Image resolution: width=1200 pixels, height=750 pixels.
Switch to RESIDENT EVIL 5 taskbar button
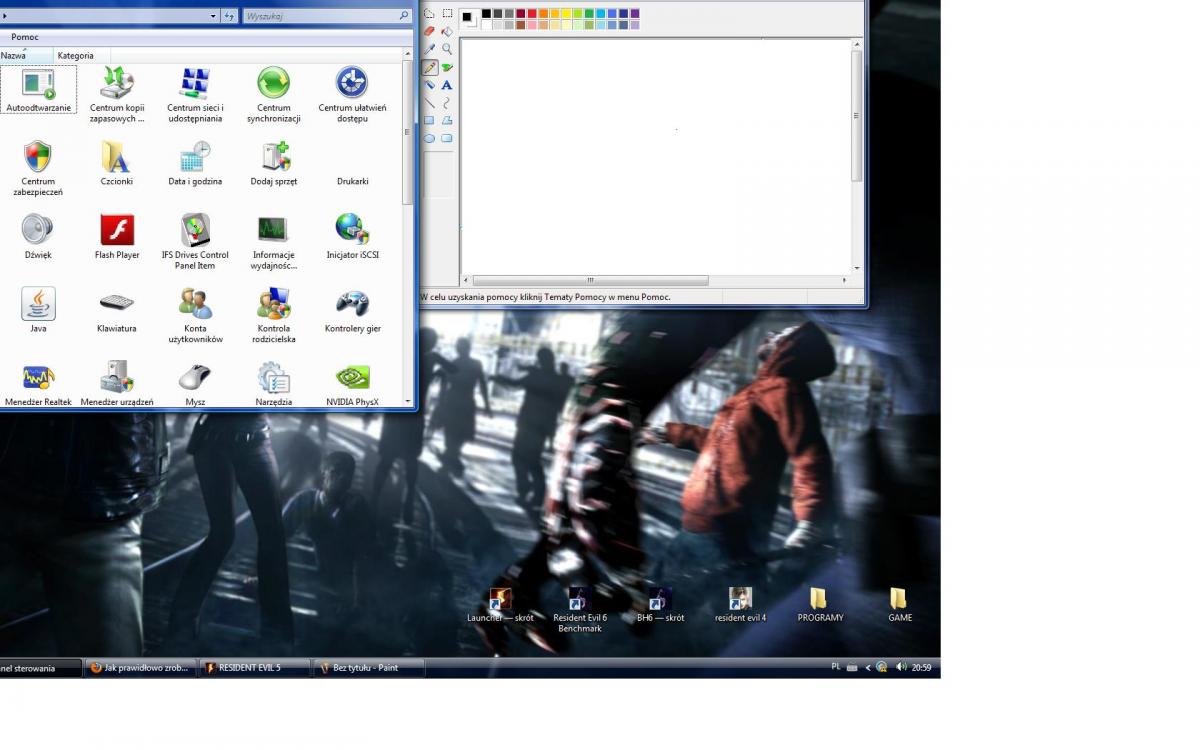coord(254,668)
